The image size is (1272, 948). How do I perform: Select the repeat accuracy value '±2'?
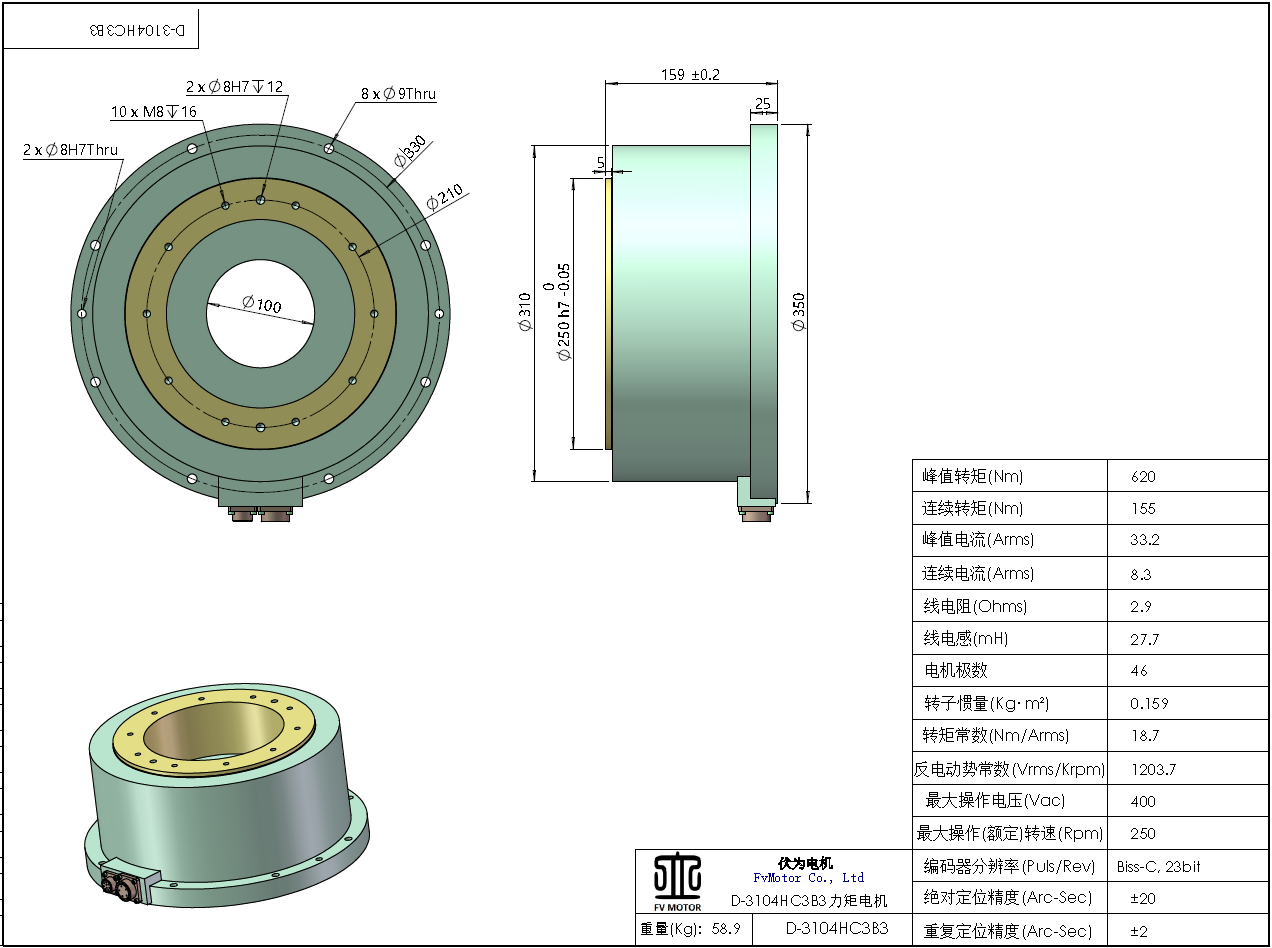click(x=1139, y=932)
